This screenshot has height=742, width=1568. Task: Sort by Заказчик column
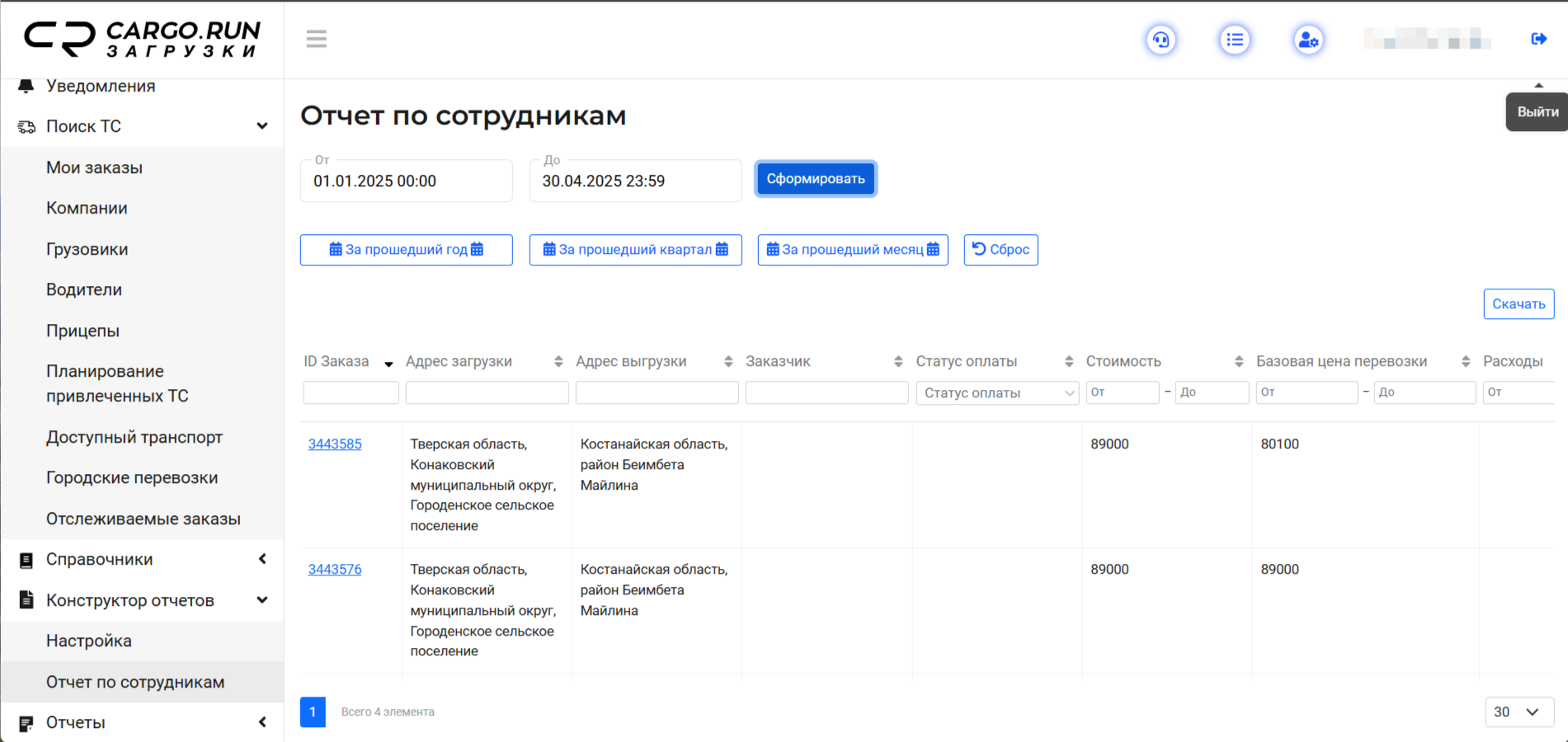[898, 362]
